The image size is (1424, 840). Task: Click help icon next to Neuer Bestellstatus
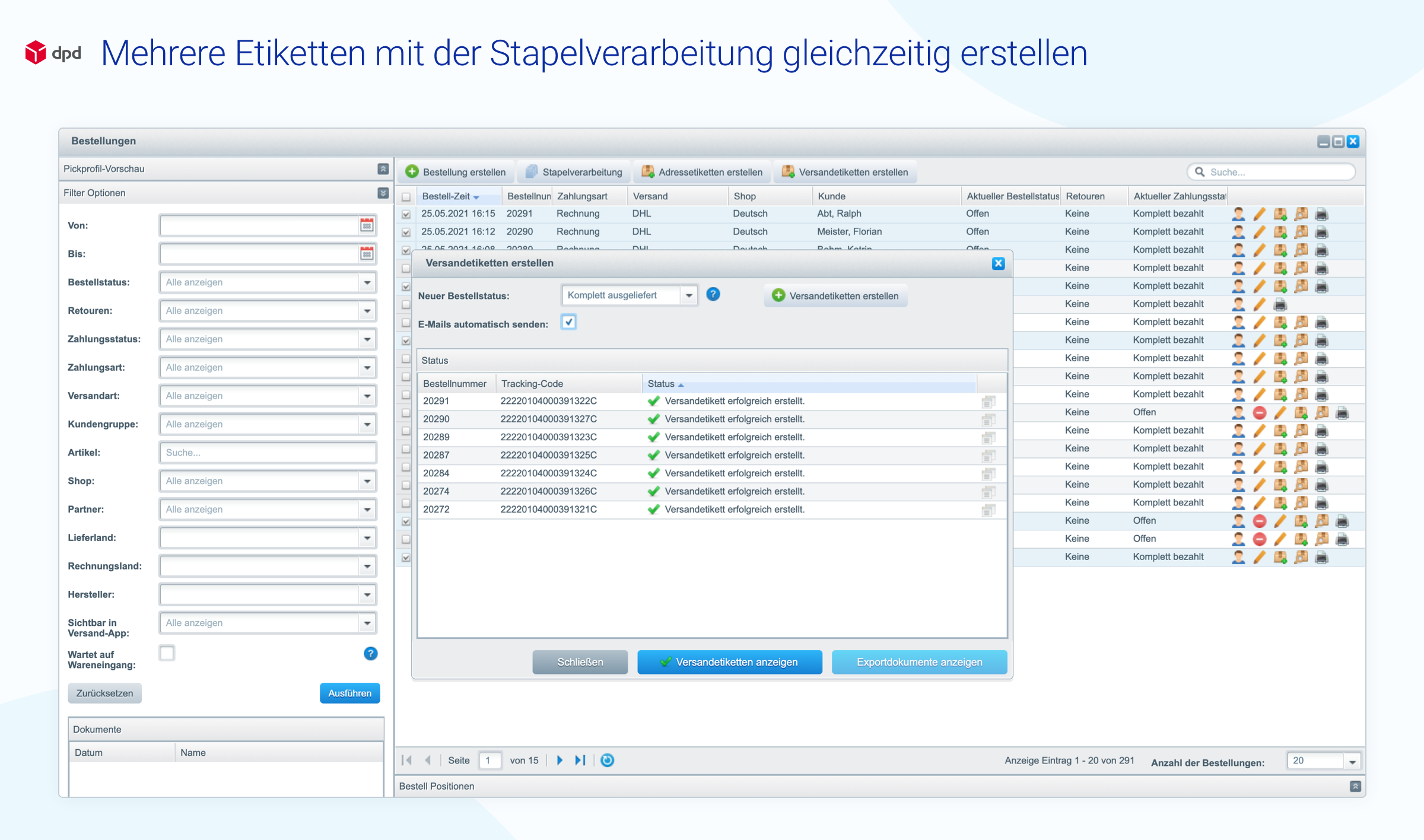[713, 294]
